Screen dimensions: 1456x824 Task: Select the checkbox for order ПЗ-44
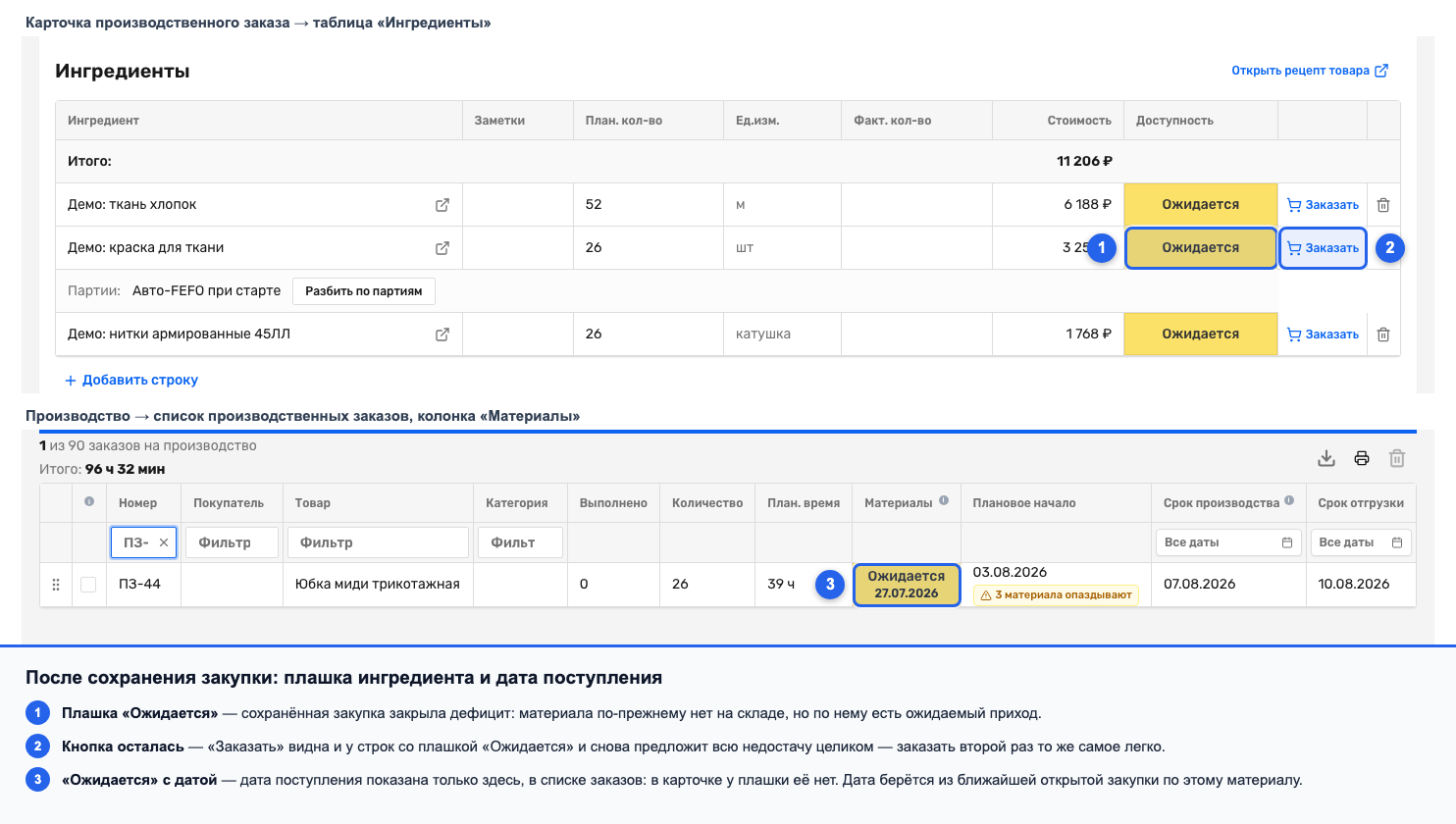88,585
